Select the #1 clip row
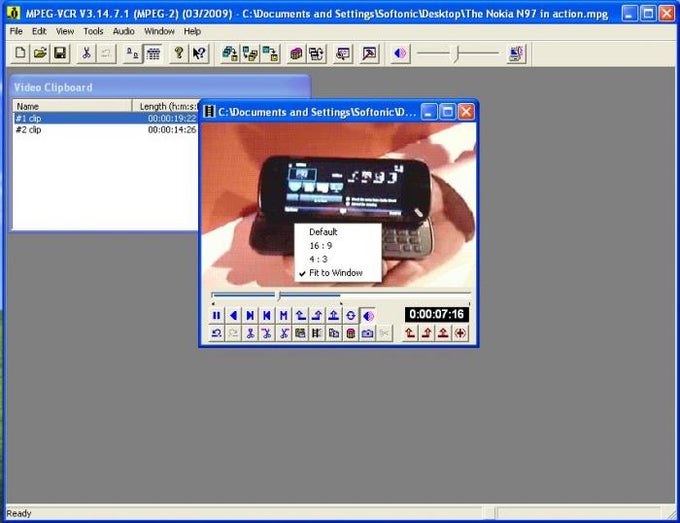680x523 pixels. pyautogui.click(x=106, y=118)
